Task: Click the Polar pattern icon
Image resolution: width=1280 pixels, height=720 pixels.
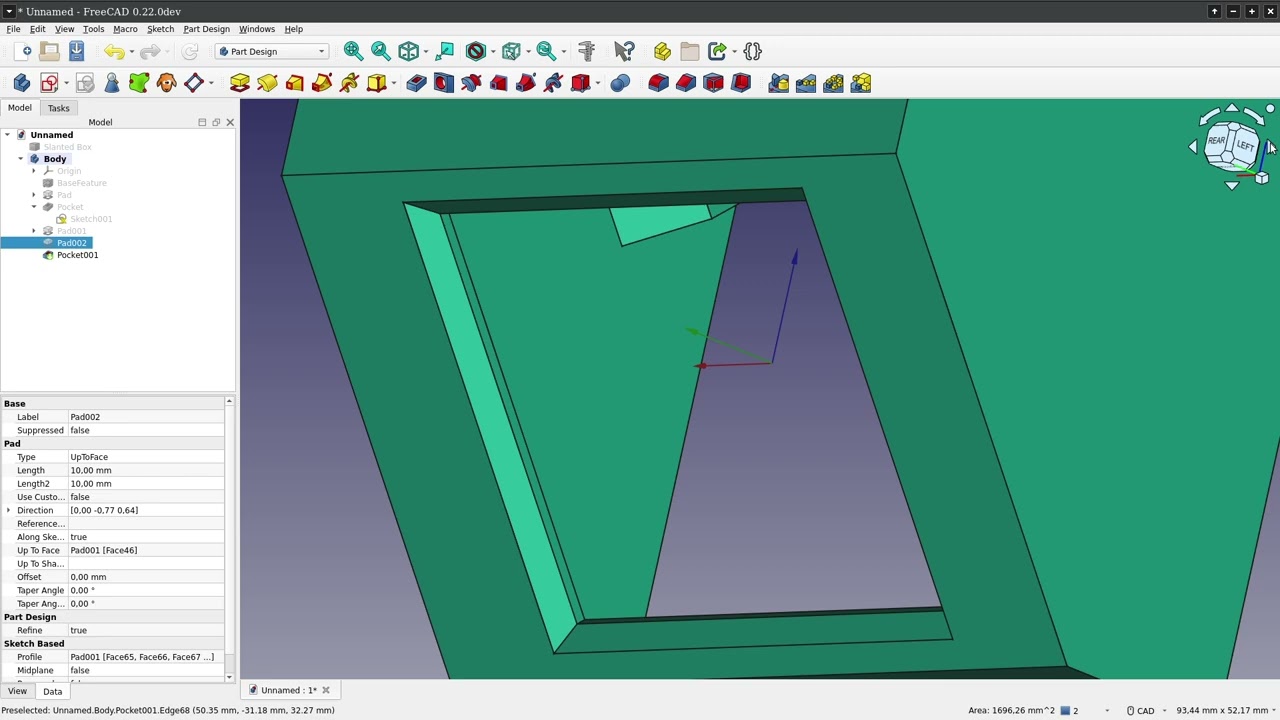Action: pyautogui.click(x=834, y=83)
